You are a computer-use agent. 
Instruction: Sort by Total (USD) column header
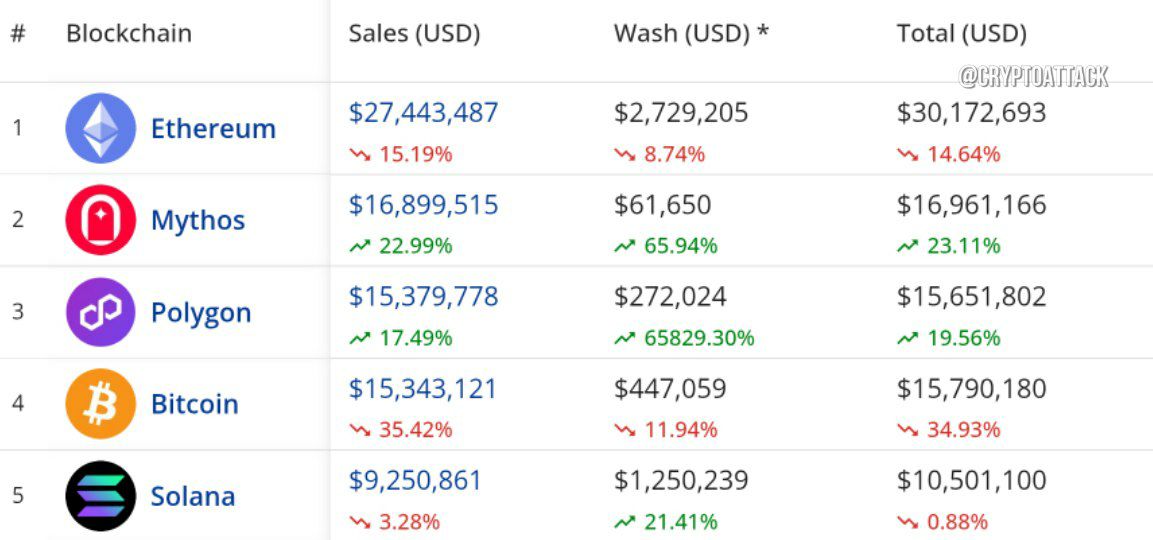pos(961,34)
